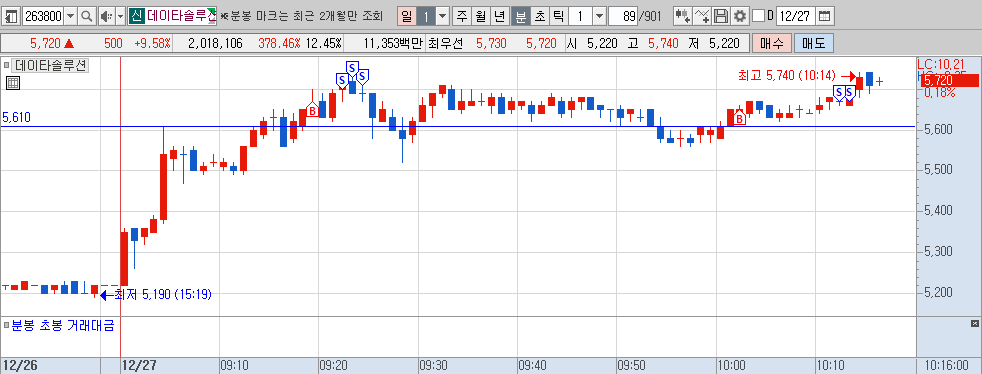Click the current price 5,720 with up arrow

[x=53, y=44]
